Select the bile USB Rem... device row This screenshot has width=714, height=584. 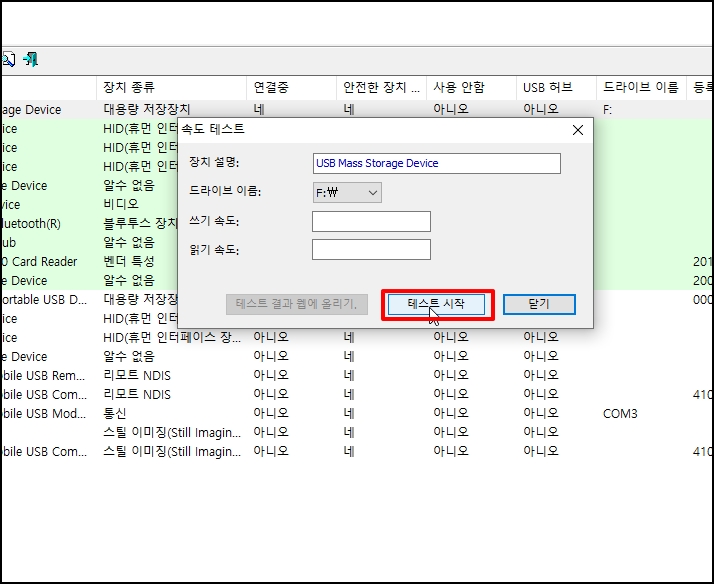pos(44,376)
